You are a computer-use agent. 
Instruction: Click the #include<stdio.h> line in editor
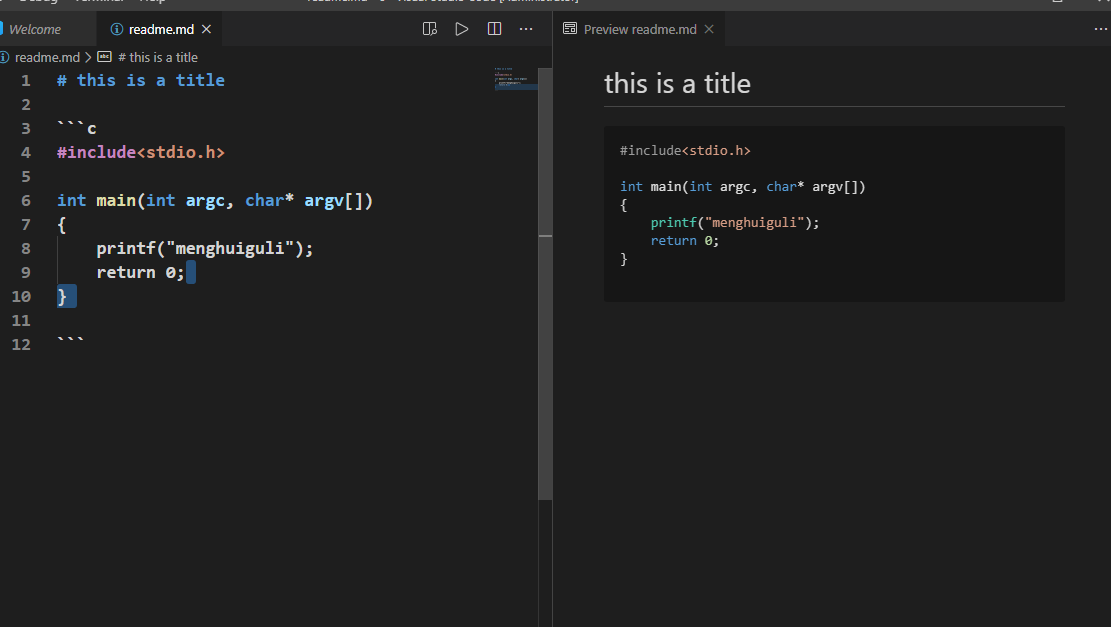tap(141, 152)
